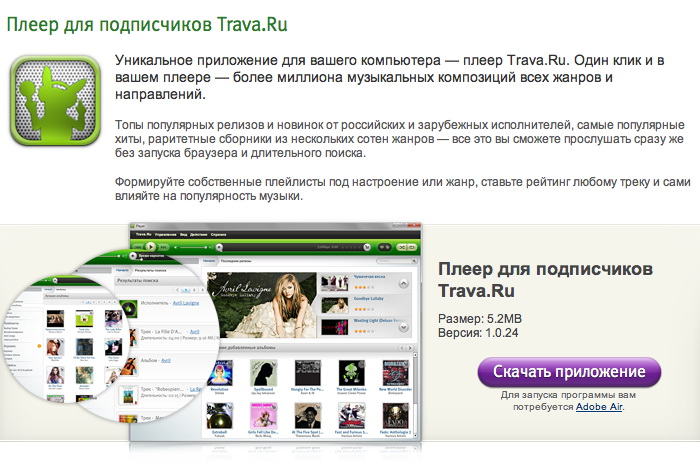The image size is (700, 462).
Task: Open the Adobe Air link
Action: [597, 407]
